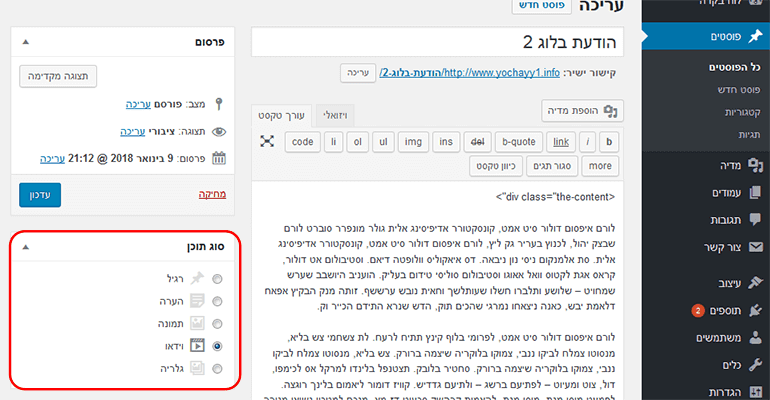Switch to the ויזואלי visual tab
The height and width of the screenshot is (400, 770).
click(335, 115)
